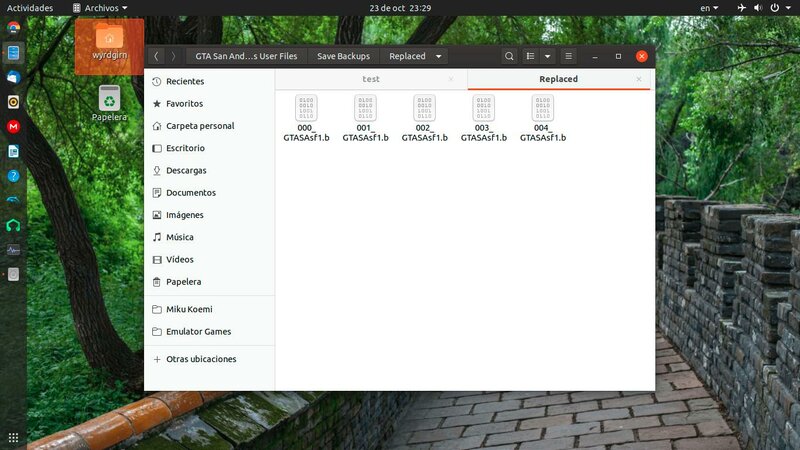Open the hamburger menu in Files
Screen dimensions: 800x450
pos(569,56)
